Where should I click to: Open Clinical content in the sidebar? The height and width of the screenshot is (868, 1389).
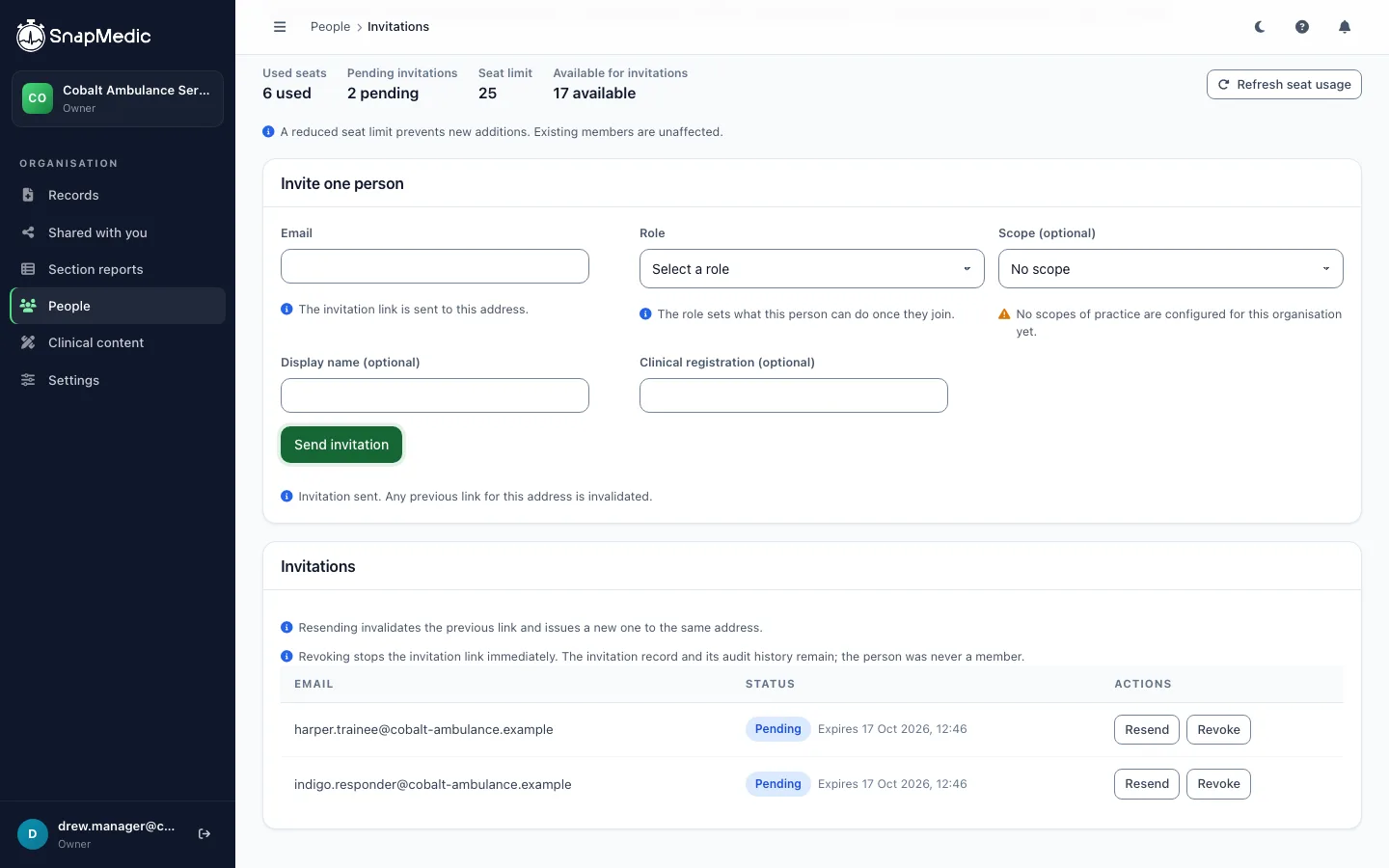click(118, 342)
